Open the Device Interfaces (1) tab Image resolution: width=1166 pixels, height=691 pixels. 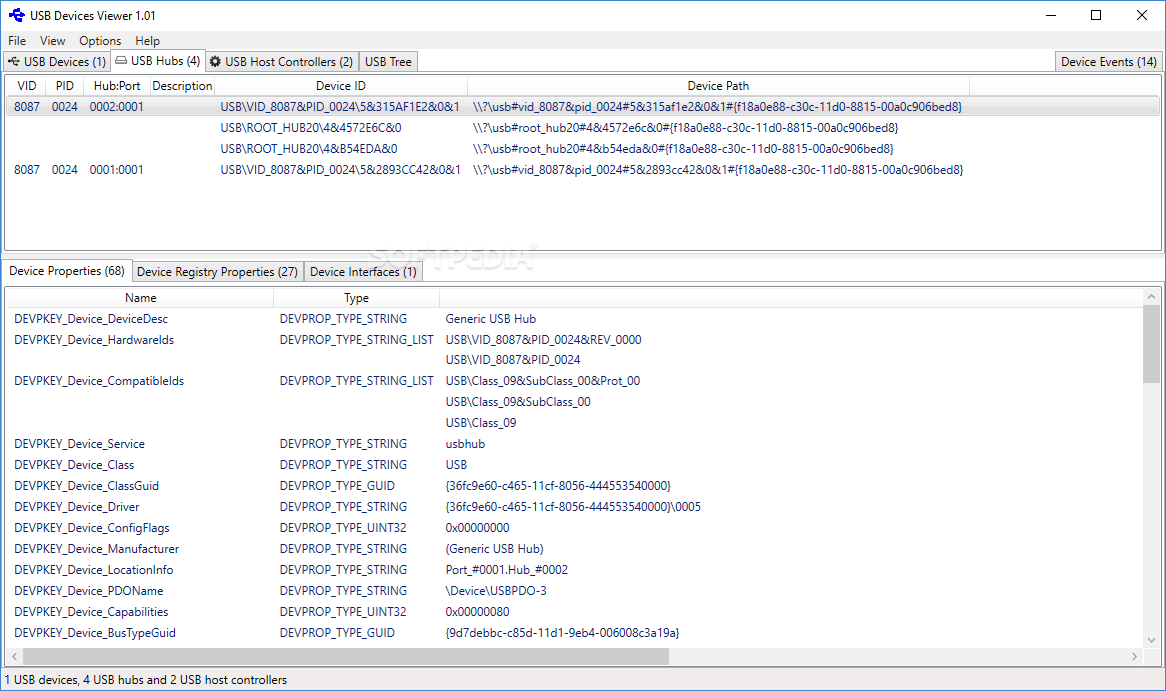(363, 271)
